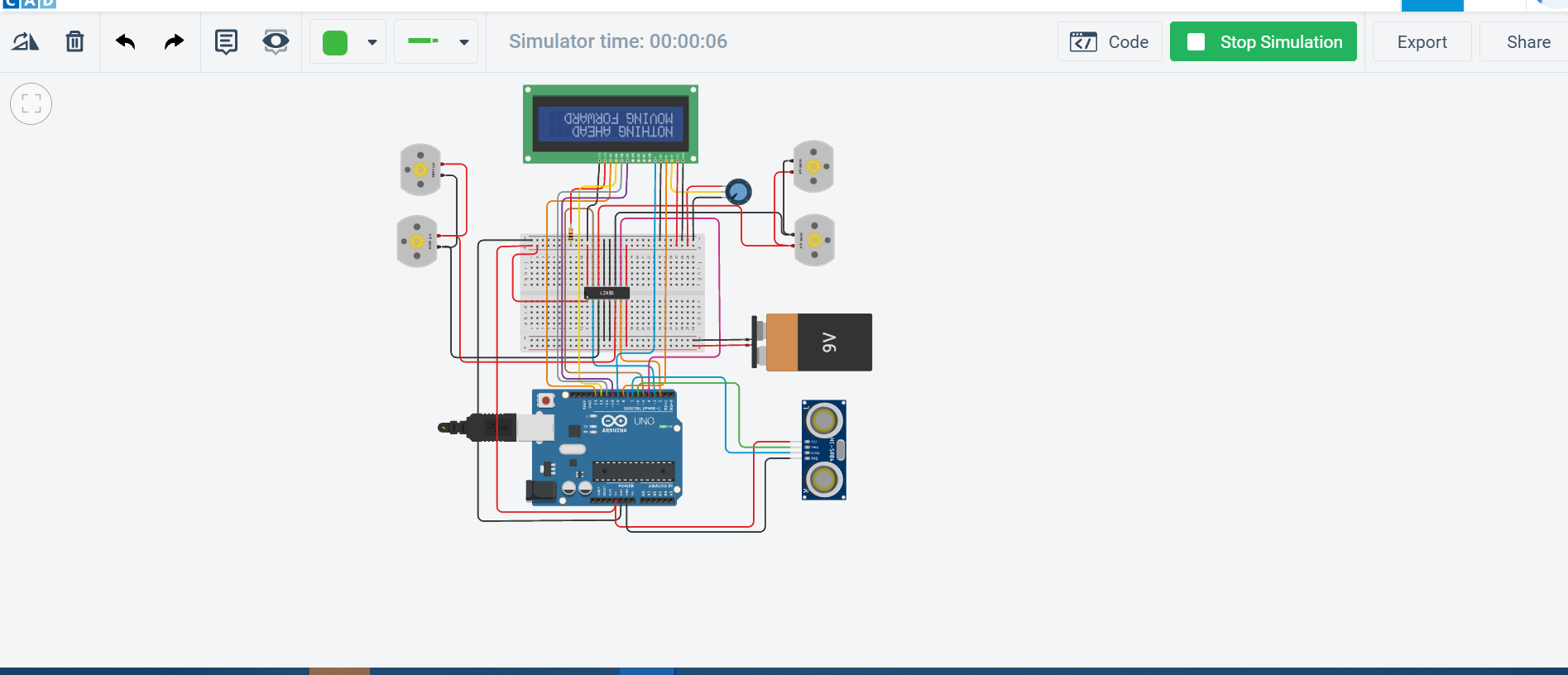Expand the wire color dropdown arrow
The image size is (1568, 675).
pyautogui.click(x=372, y=42)
